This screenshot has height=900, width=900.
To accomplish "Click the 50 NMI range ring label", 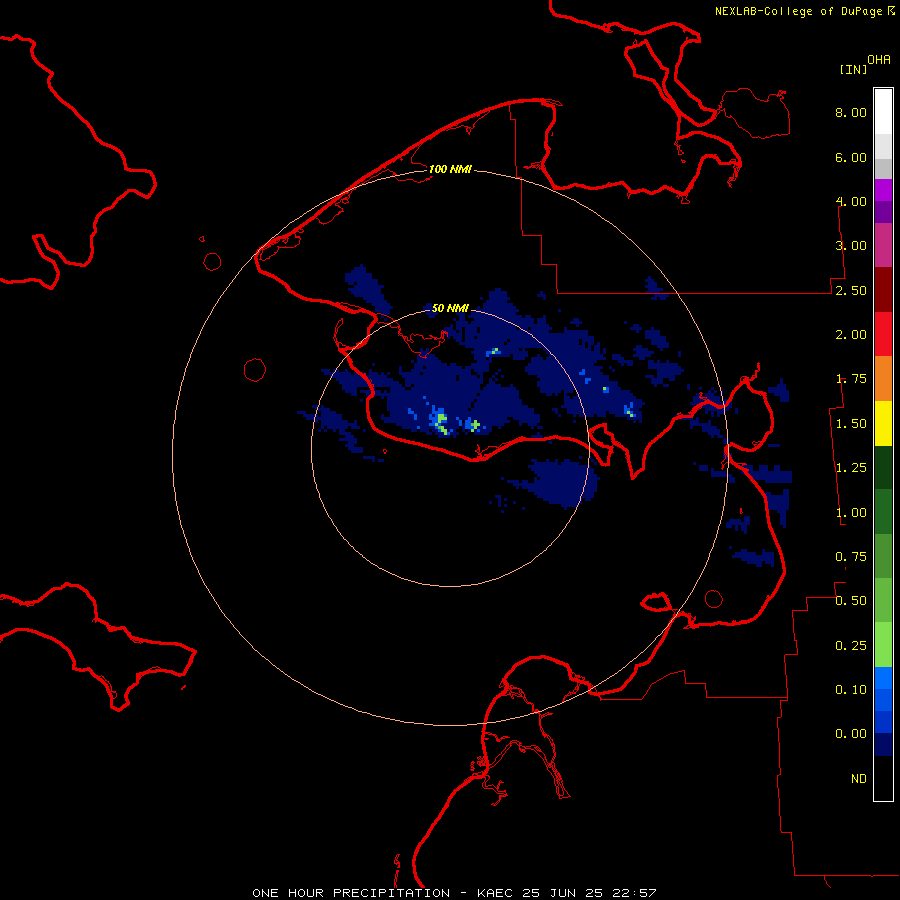I will click(x=450, y=308).
